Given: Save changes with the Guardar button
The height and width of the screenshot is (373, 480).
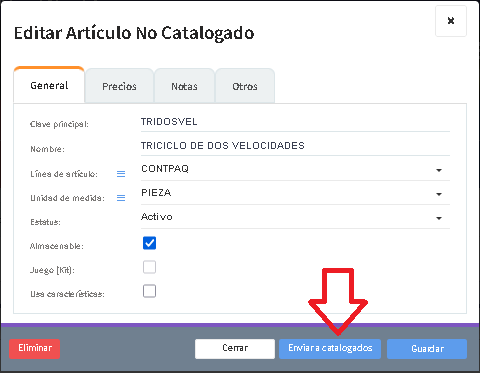Looking at the screenshot, I should click(427, 349).
